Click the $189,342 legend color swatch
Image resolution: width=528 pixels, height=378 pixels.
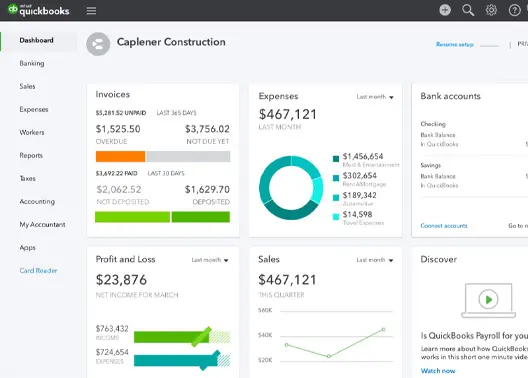tap(336, 198)
